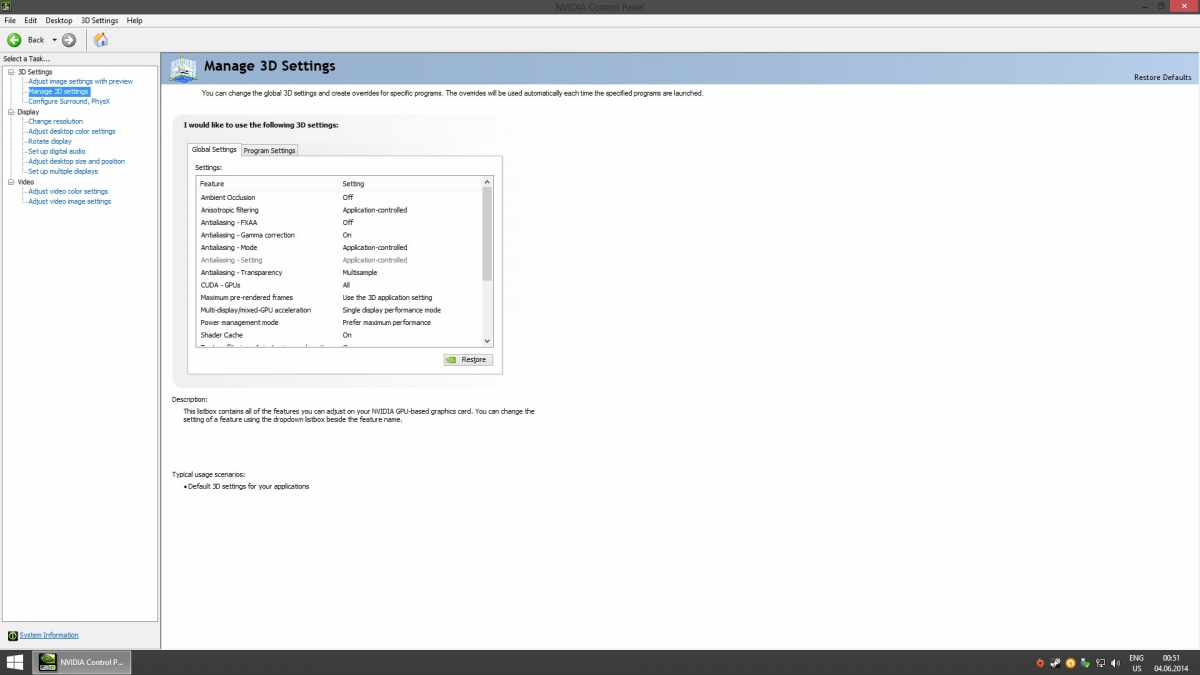The width and height of the screenshot is (1200, 675).
Task: Go to the Home page icon
Action: 101,40
